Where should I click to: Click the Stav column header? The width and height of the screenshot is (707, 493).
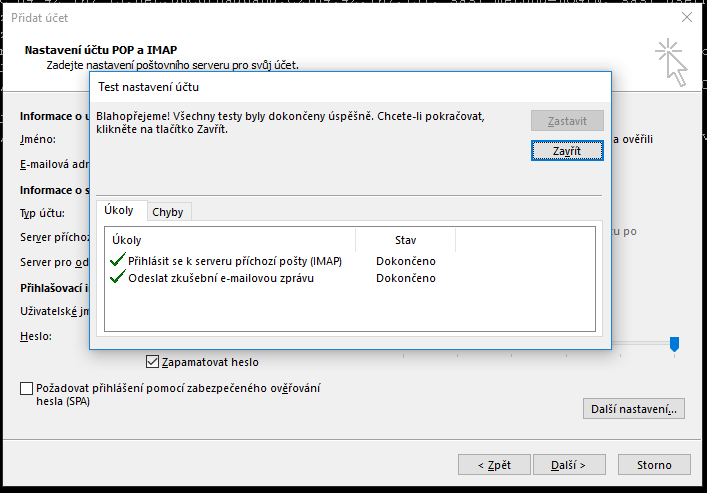pyautogui.click(x=405, y=240)
